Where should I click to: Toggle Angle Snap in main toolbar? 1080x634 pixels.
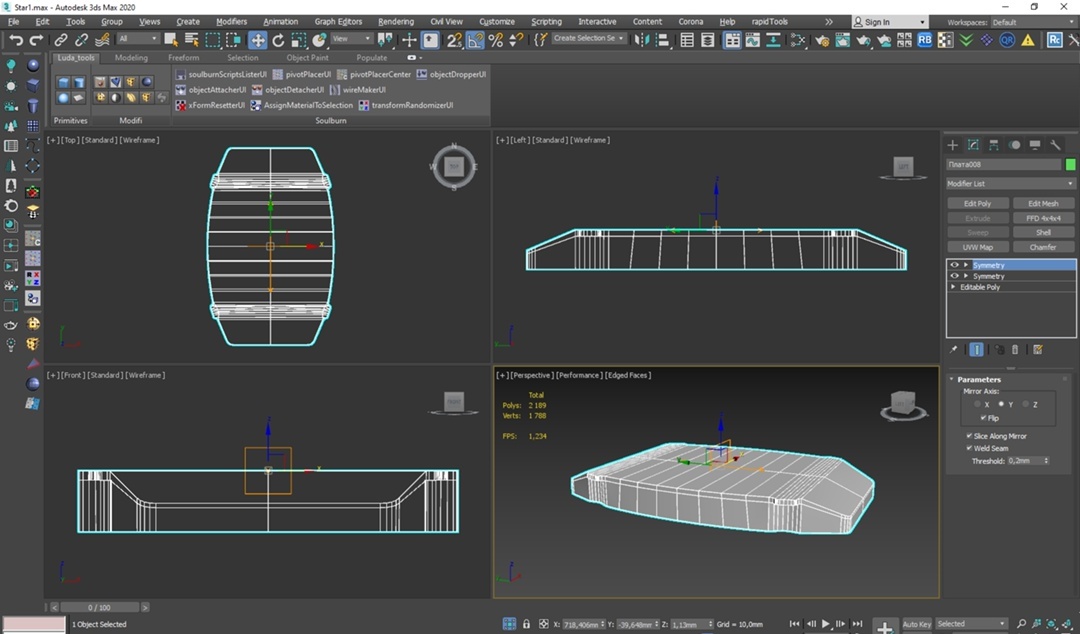coord(475,40)
